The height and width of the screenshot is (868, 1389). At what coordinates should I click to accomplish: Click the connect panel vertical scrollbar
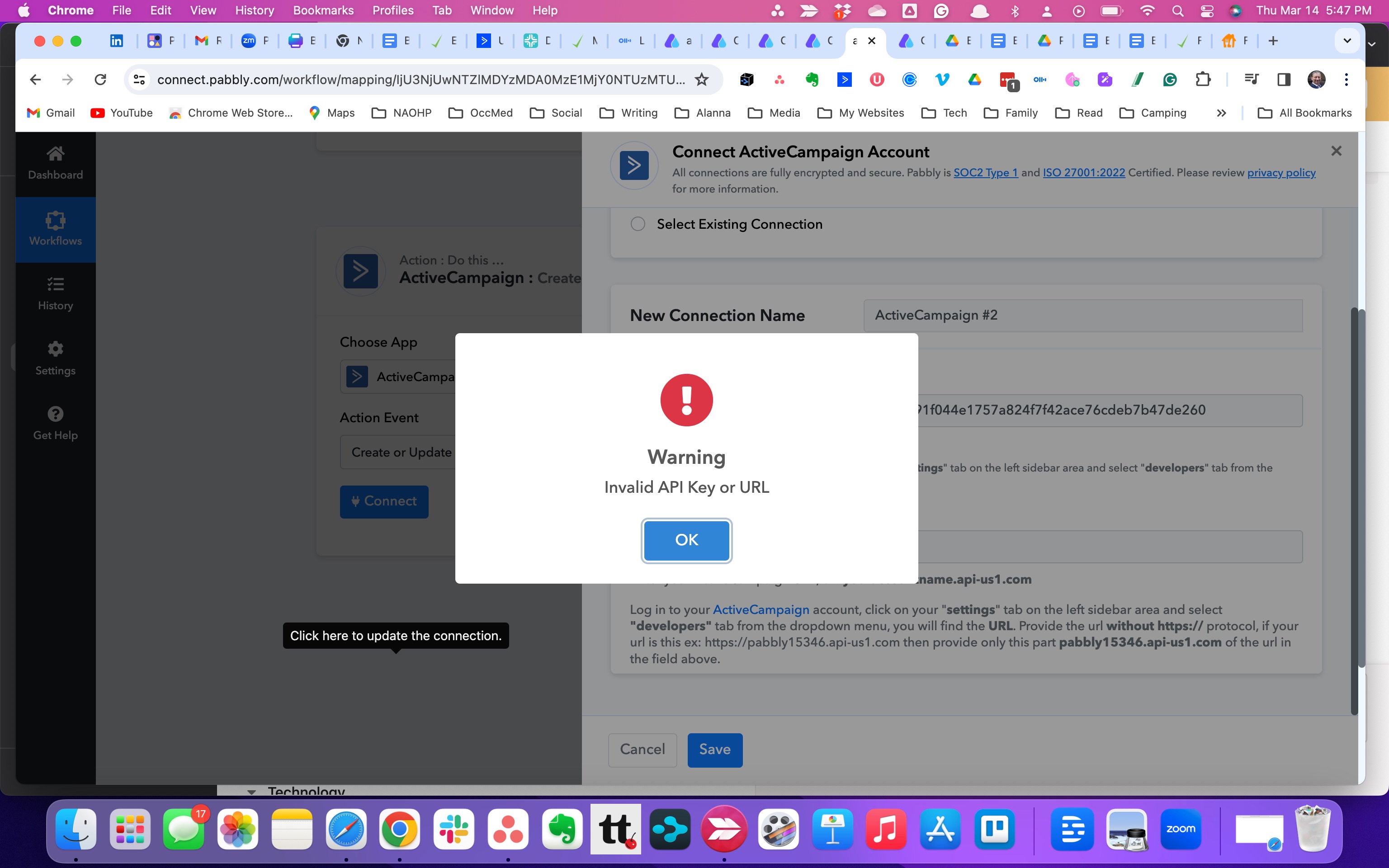pyautogui.click(x=1354, y=511)
